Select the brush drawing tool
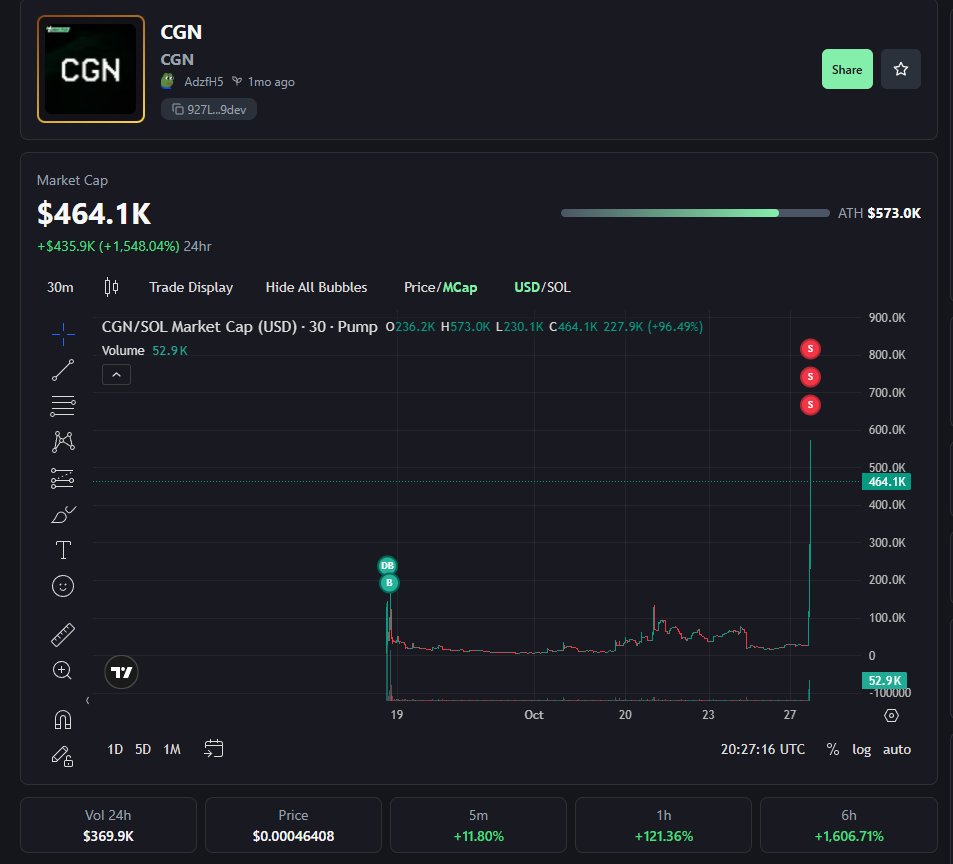The height and width of the screenshot is (864, 953). (x=63, y=515)
